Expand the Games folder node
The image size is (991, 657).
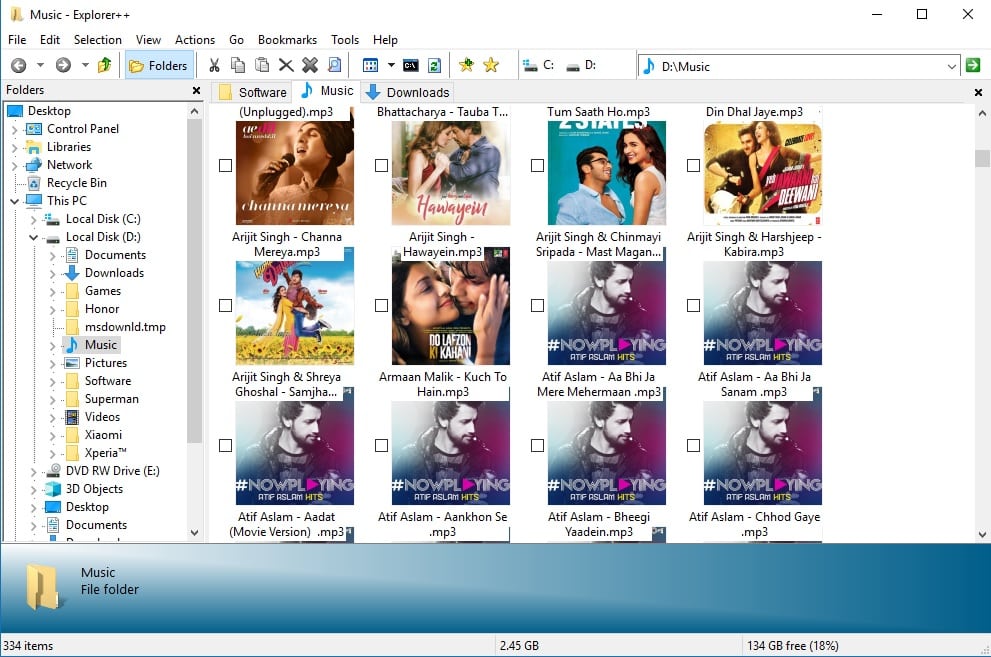[52, 291]
